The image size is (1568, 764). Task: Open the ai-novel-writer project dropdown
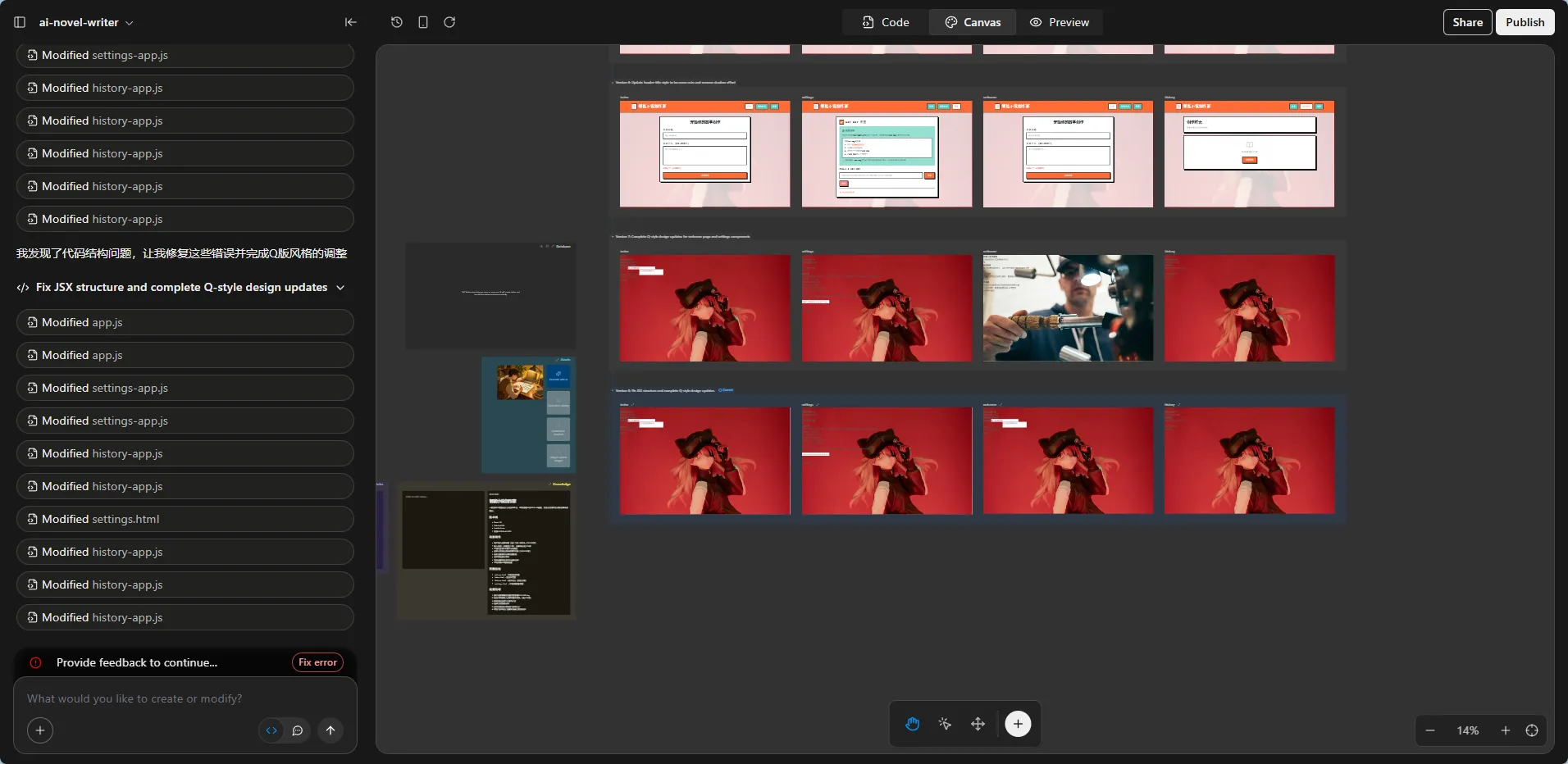[x=86, y=22]
